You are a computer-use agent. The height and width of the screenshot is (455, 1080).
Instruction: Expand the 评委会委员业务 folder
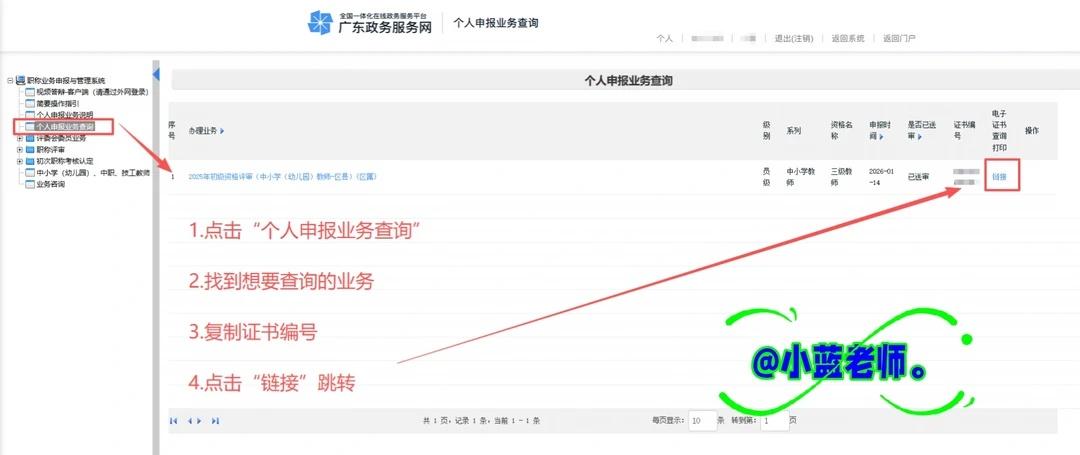click(20, 138)
